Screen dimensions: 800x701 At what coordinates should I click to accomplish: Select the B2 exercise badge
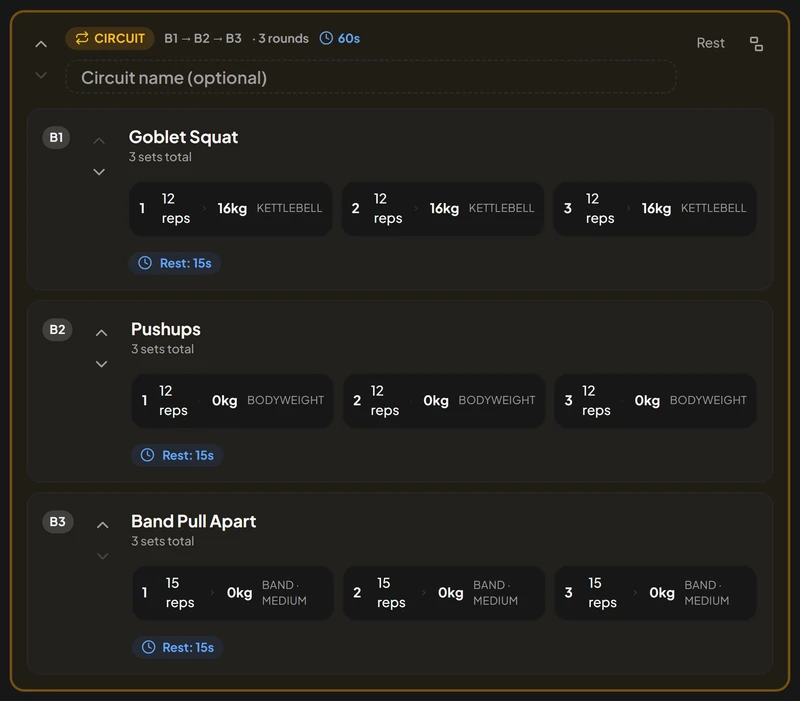click(x=57, y=330)
